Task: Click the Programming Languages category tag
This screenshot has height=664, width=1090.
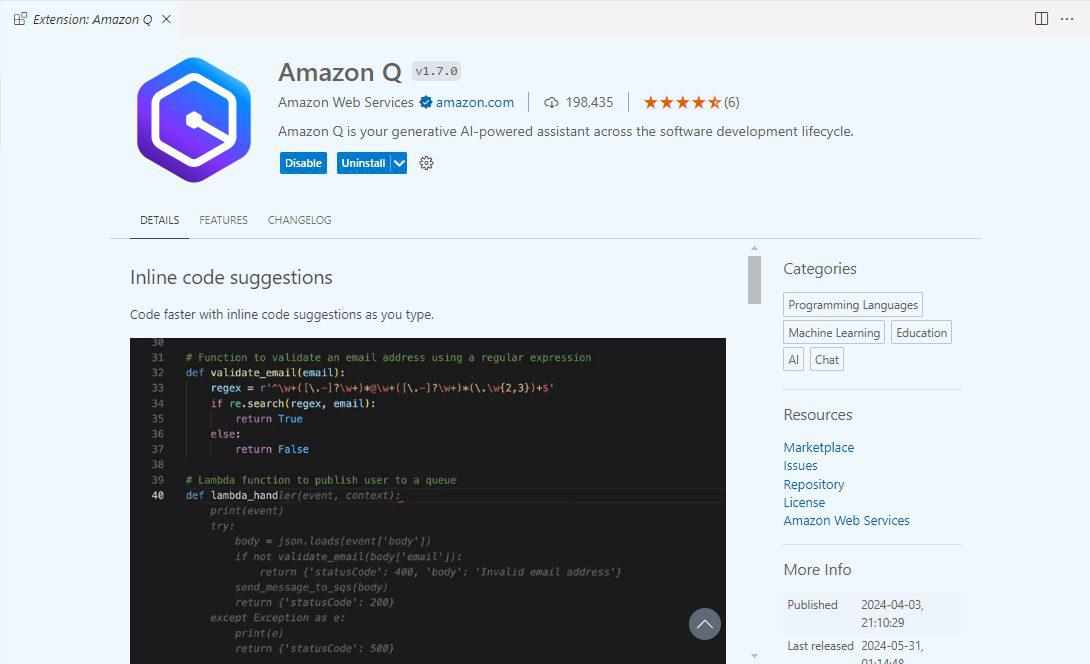Action: pos(853,305)
